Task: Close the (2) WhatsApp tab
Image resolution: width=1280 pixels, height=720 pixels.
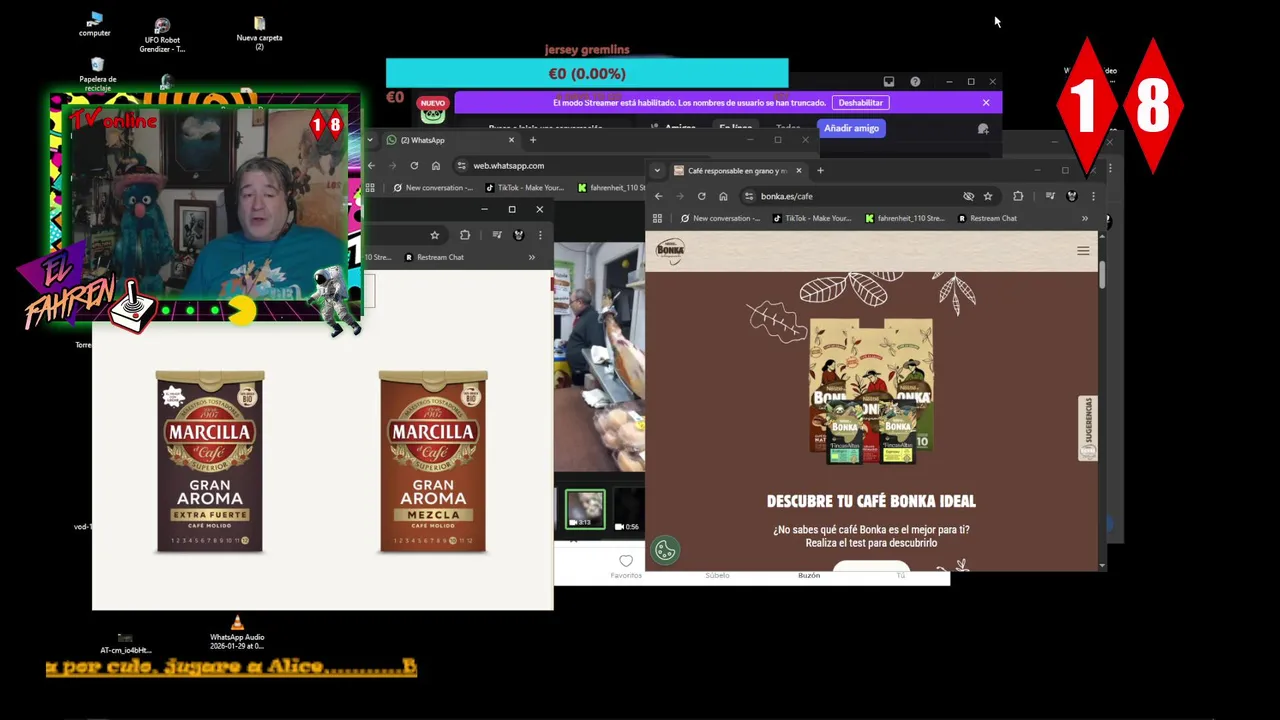Action: pos(511,140)
